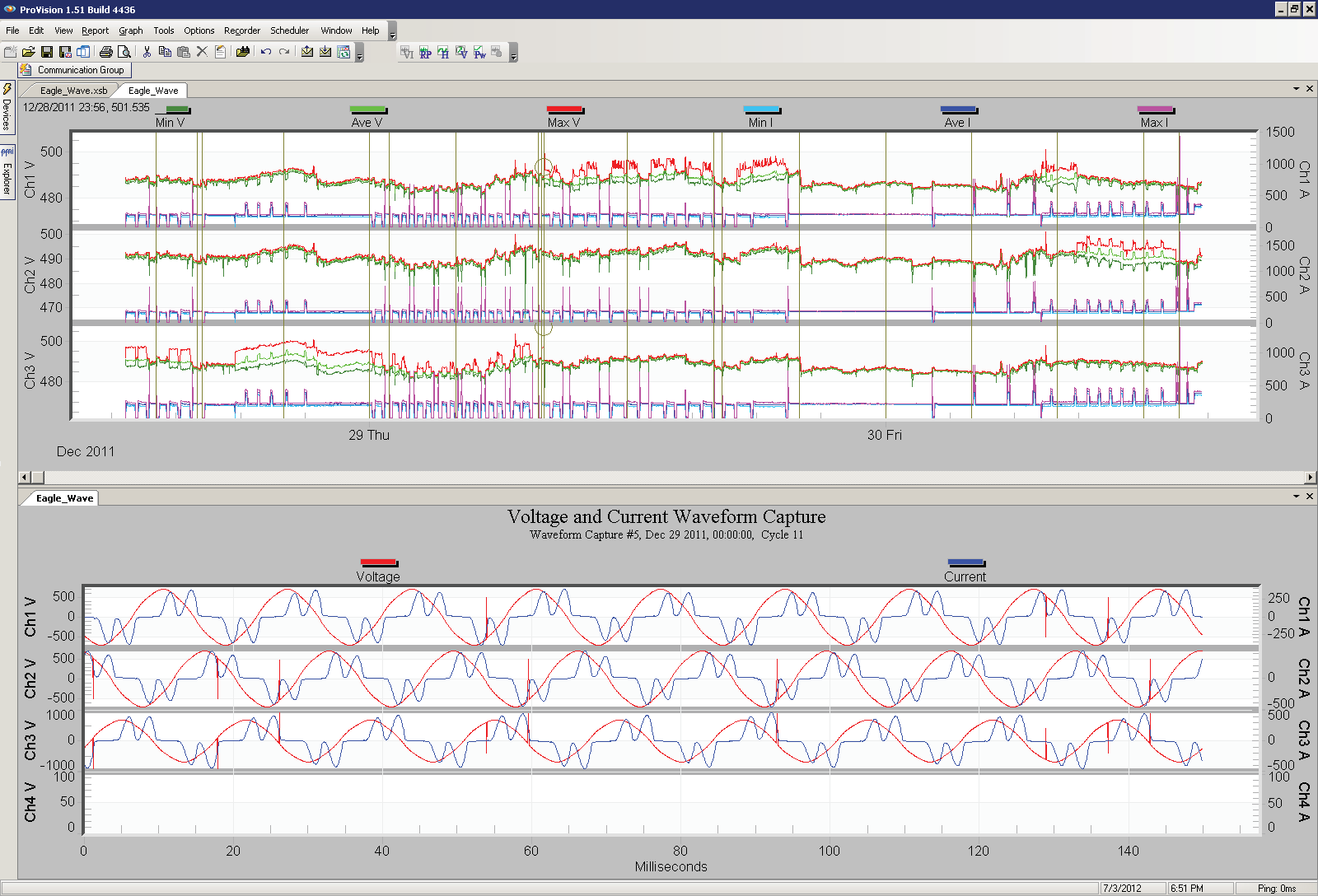Print the displayed graphs

pyautogui.click(x=107, y=51)
